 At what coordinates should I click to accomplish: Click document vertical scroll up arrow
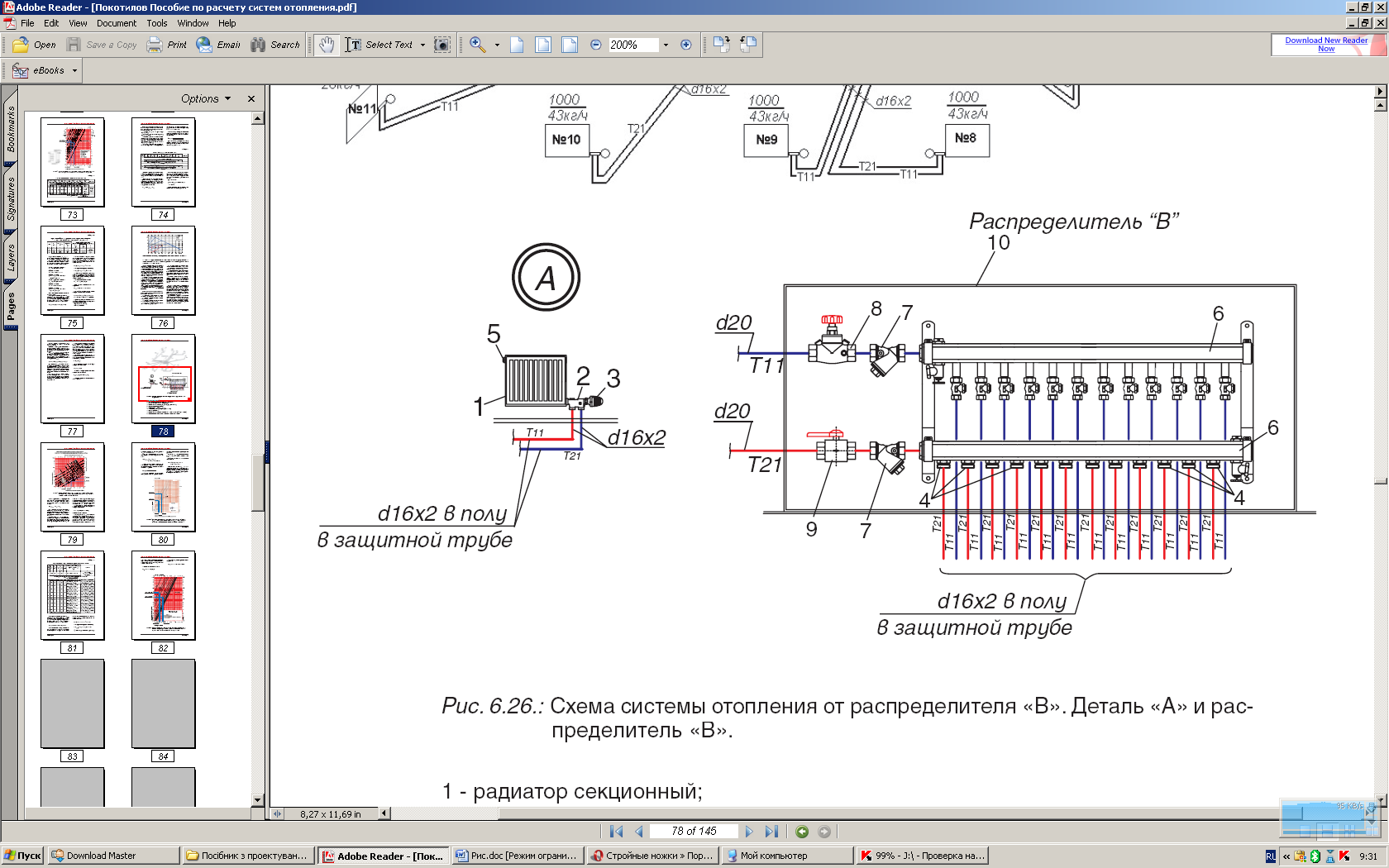point(1380,106)
